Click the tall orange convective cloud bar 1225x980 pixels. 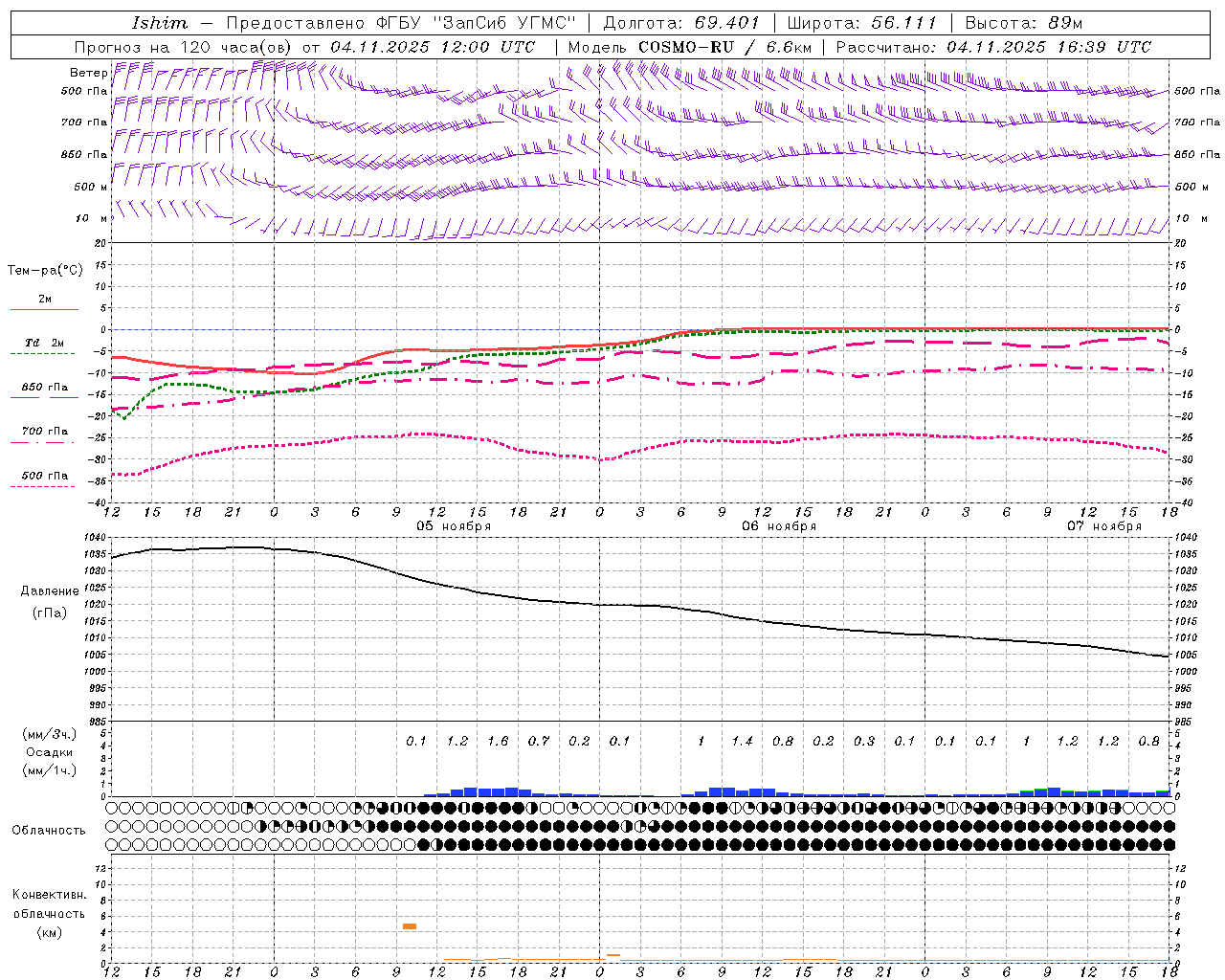(x=410, y=926)
